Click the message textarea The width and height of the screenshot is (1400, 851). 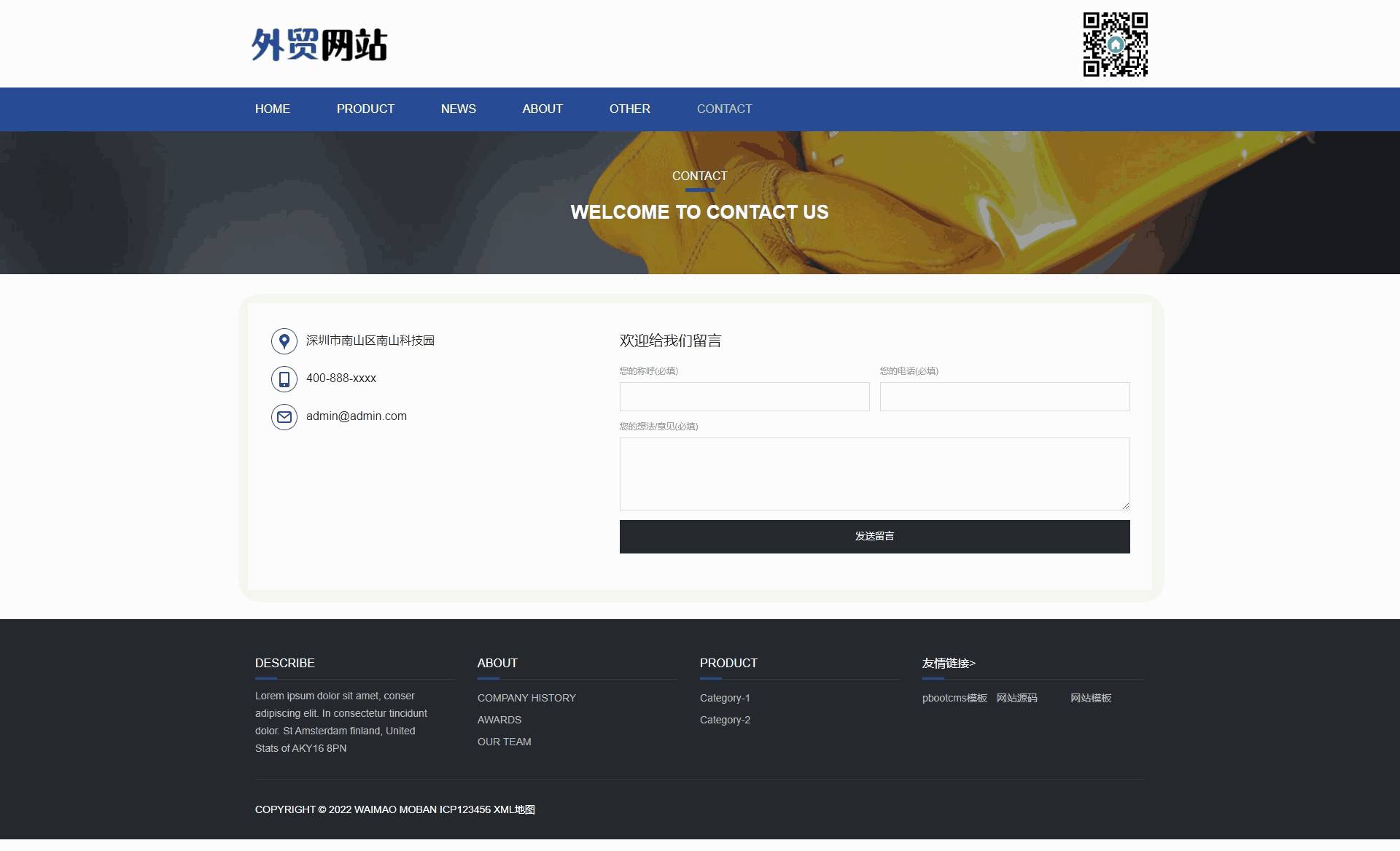874,474
